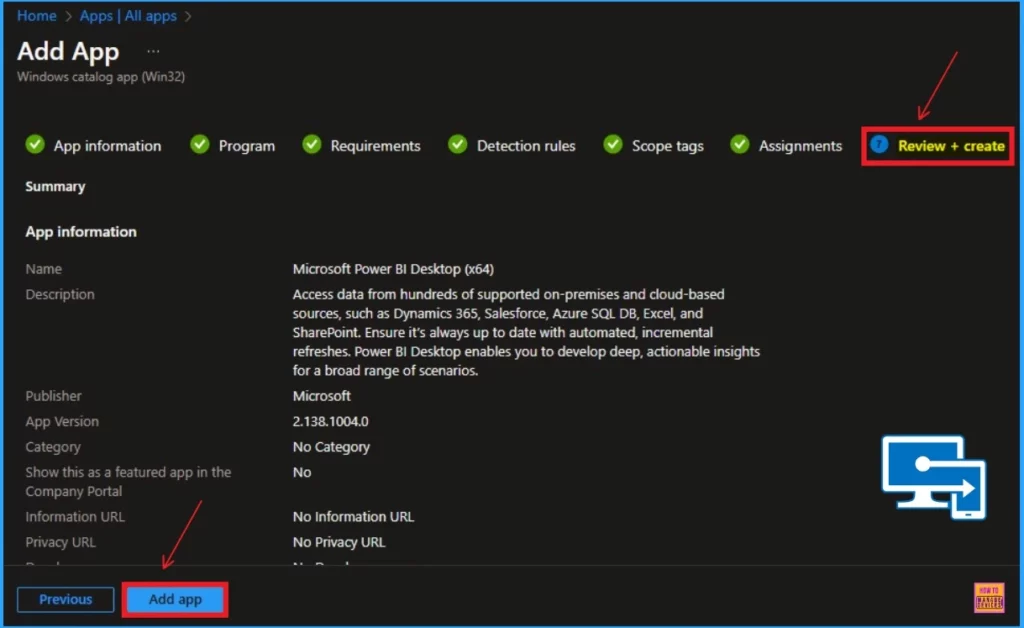
Task: Select the No Information URL value
Action: coord(353,517)
